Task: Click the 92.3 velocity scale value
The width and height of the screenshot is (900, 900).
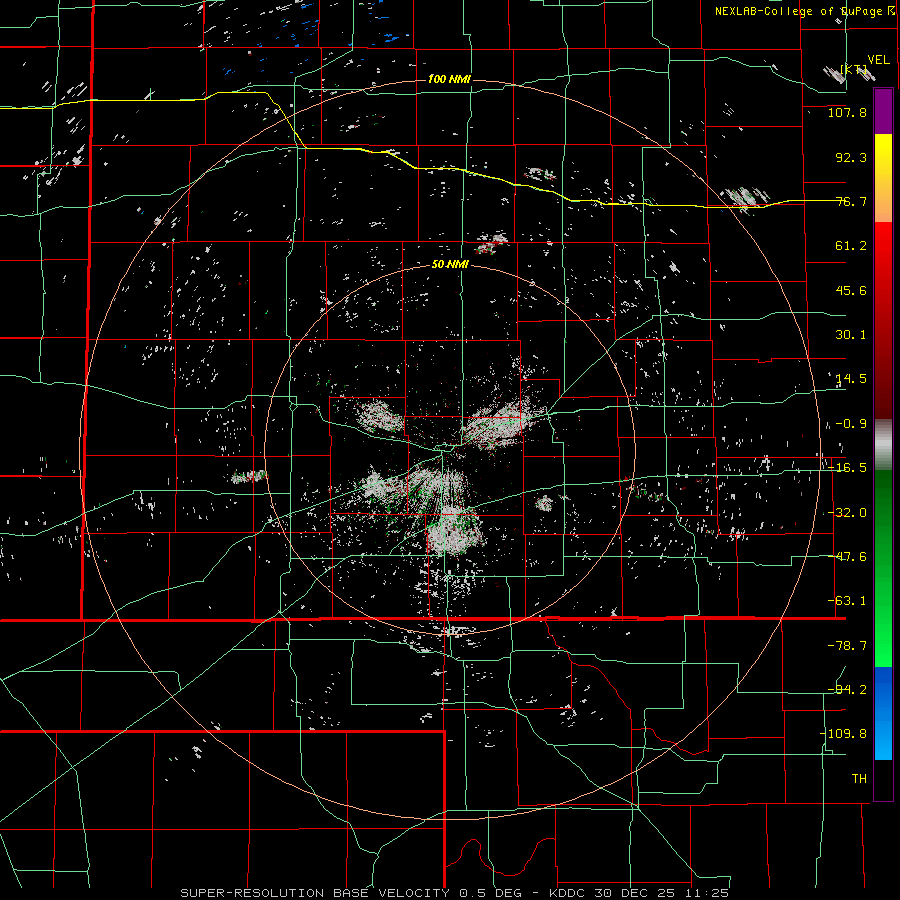Action: tap(851, 157)
